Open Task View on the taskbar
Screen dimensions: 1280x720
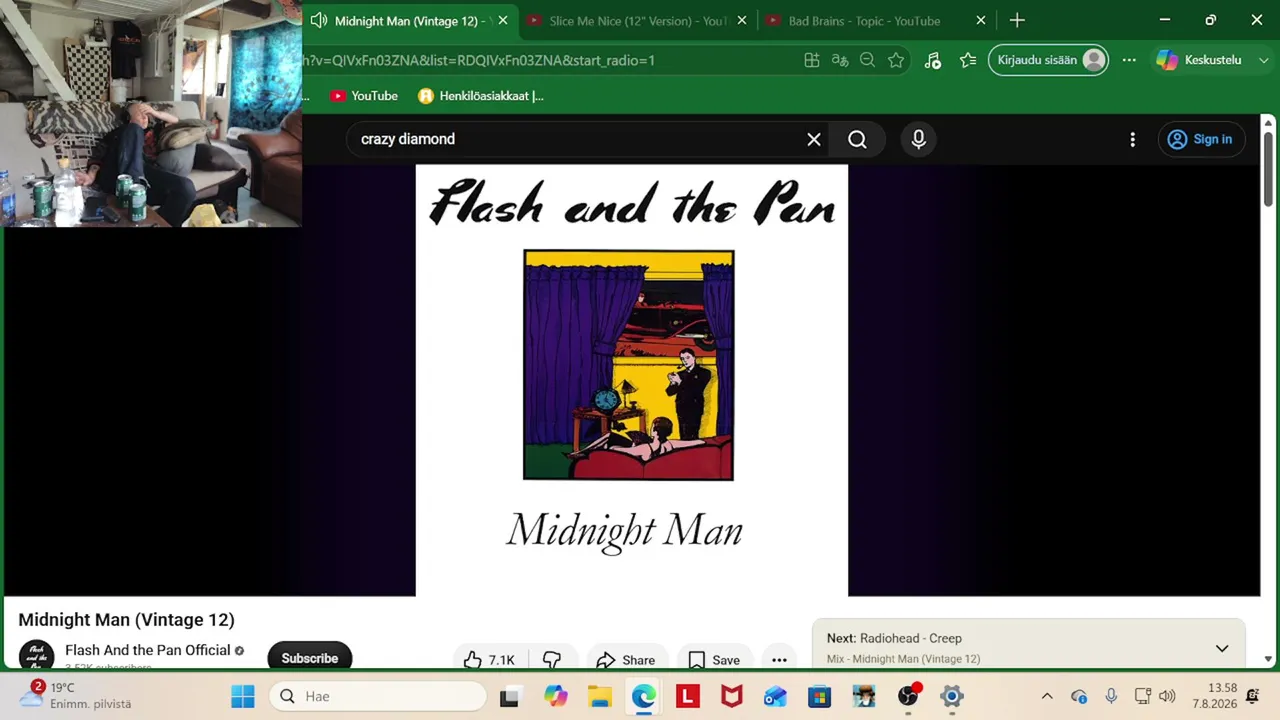(x=509, y=696)
